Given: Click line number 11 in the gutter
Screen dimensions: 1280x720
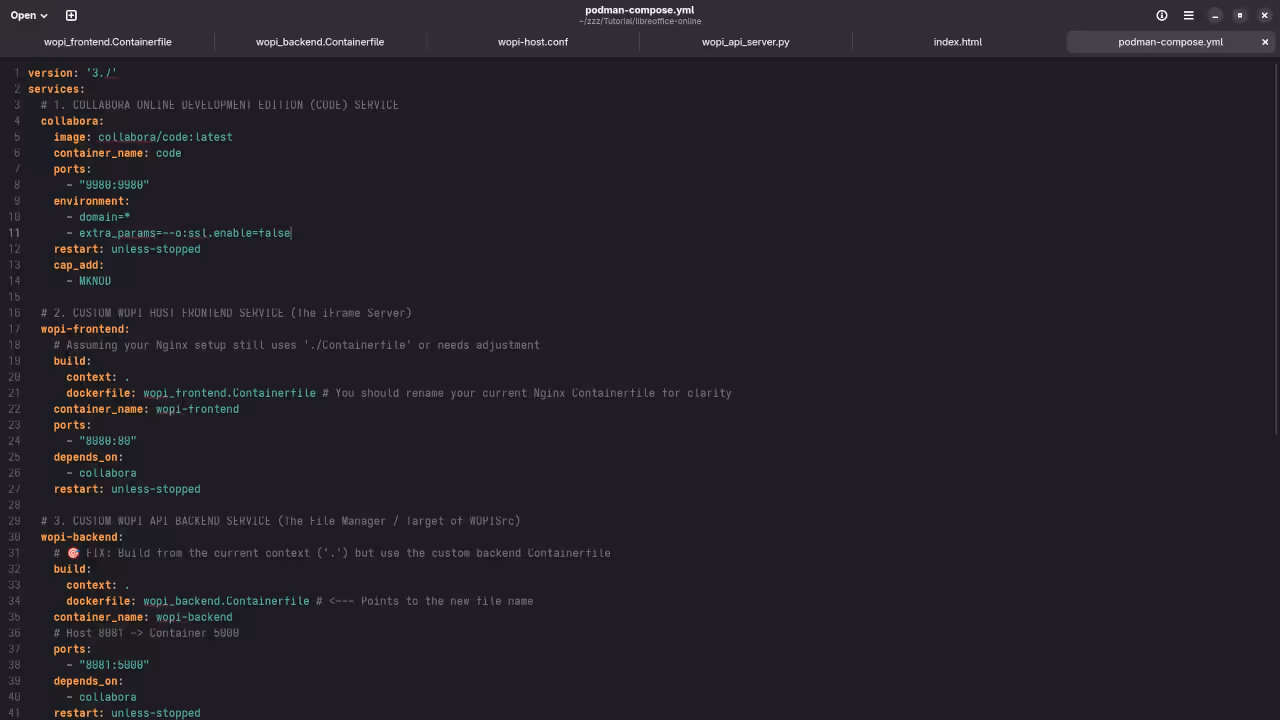Looking at the screenshot, I should 14,233.
